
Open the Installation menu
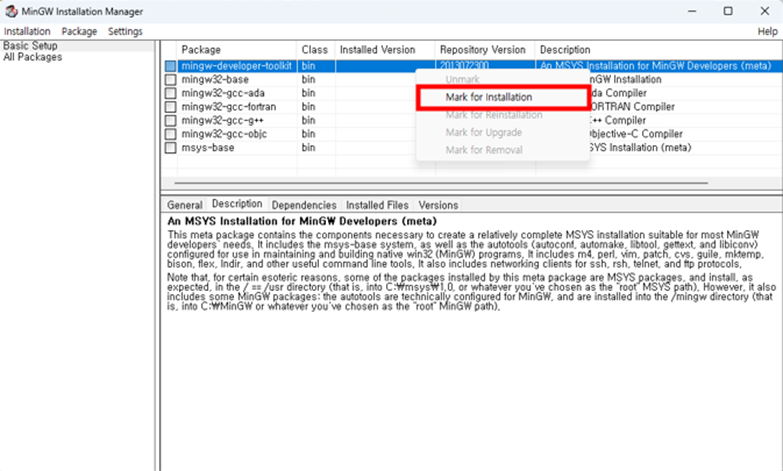pyautogui.click(x=27, y=31)
